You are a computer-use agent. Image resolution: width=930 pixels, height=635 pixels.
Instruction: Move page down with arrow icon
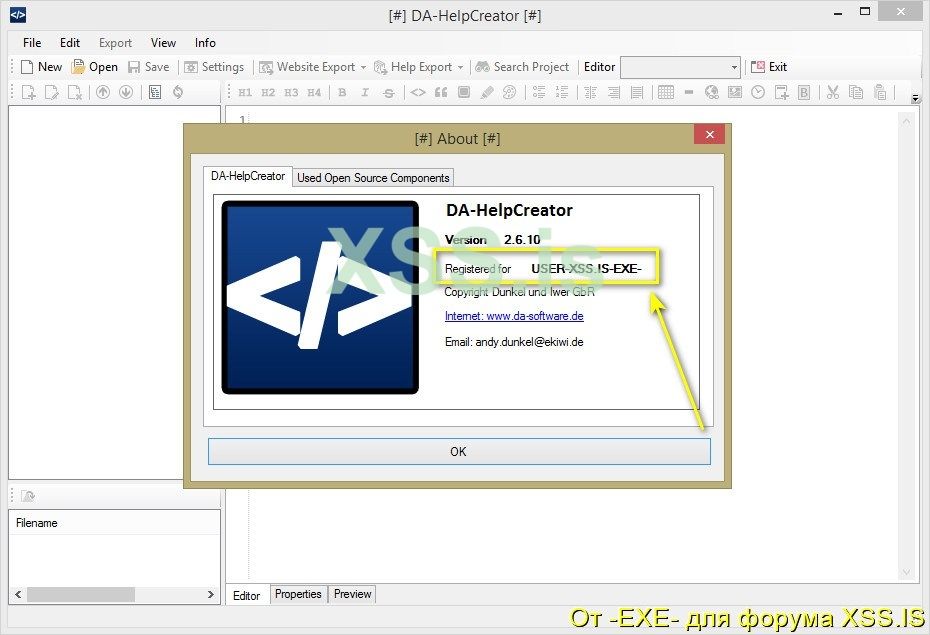click(x=126, y=92)
